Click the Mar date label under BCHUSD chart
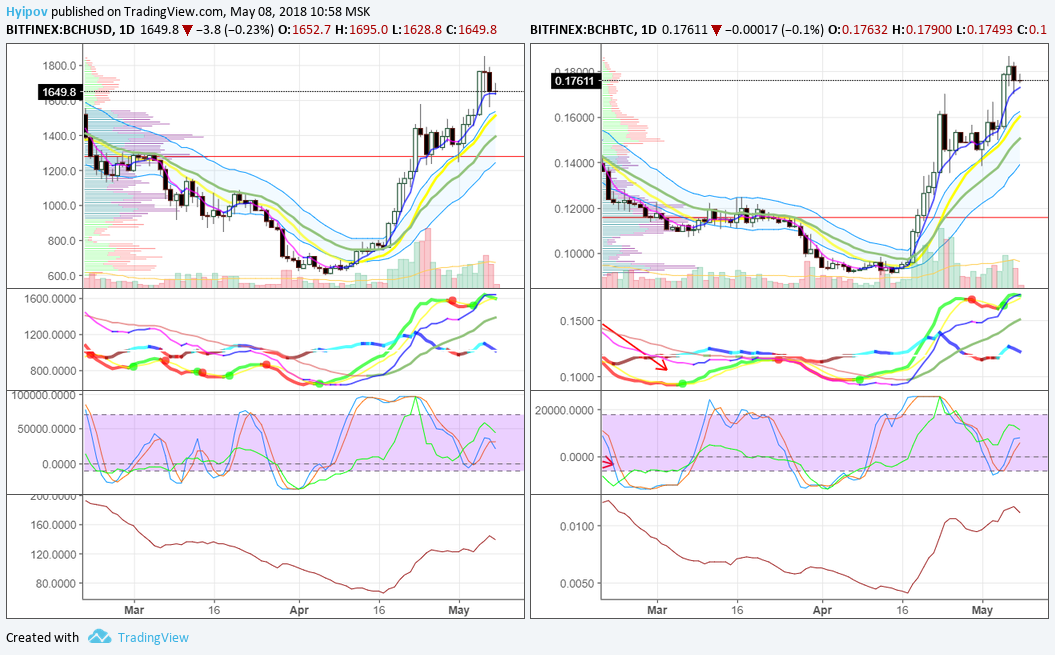 134,610
